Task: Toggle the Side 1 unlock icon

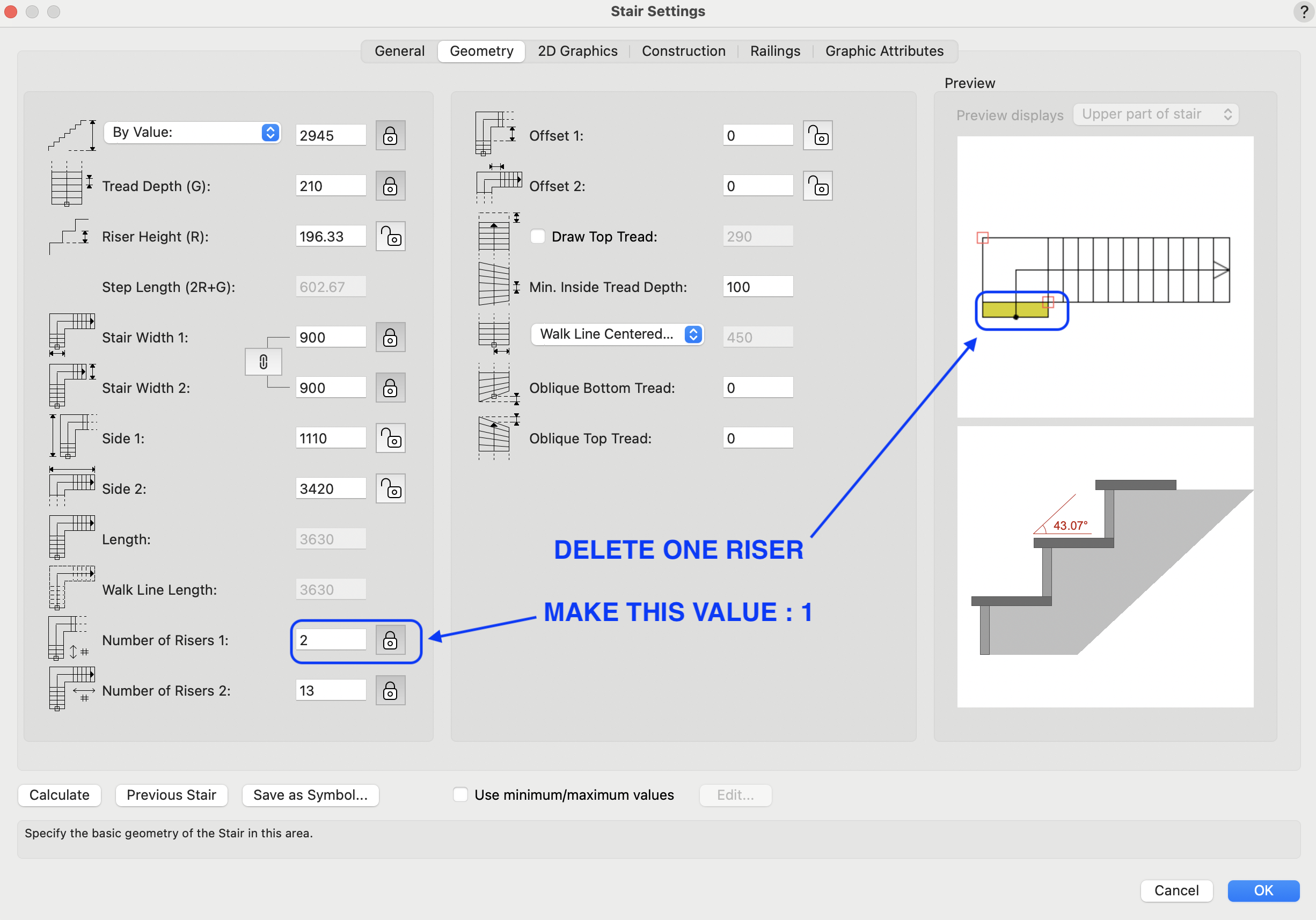Action: point(390,438)
